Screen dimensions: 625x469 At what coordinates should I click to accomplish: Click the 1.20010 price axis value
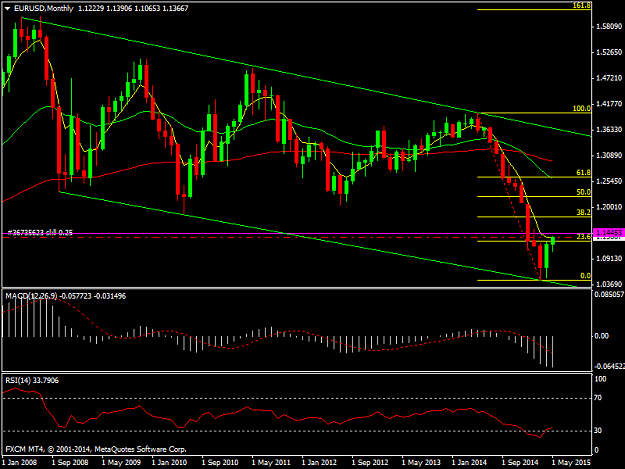click(609, 207)
